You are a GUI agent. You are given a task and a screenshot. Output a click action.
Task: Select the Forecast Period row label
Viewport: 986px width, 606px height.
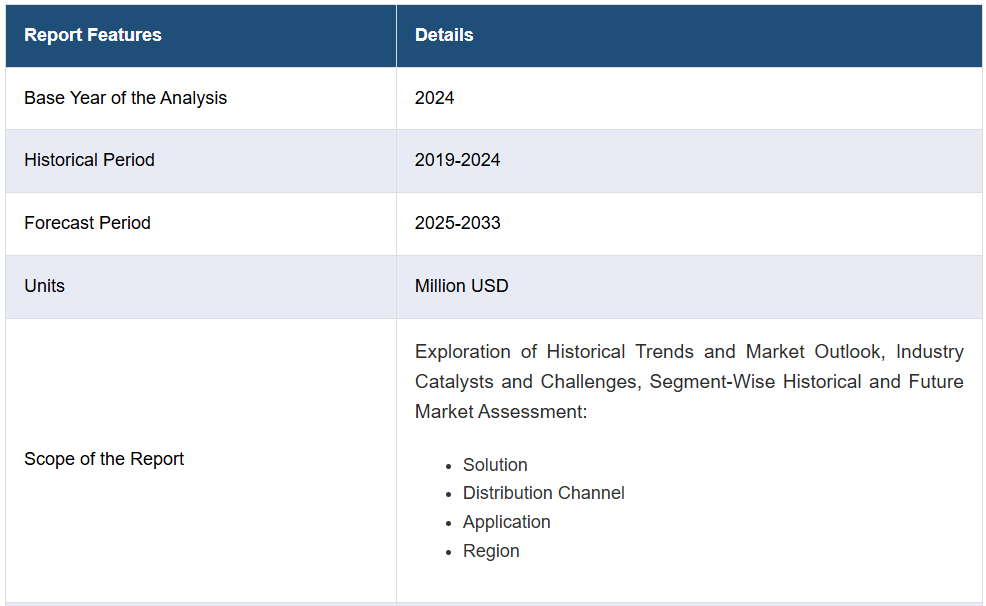[87, 223]
